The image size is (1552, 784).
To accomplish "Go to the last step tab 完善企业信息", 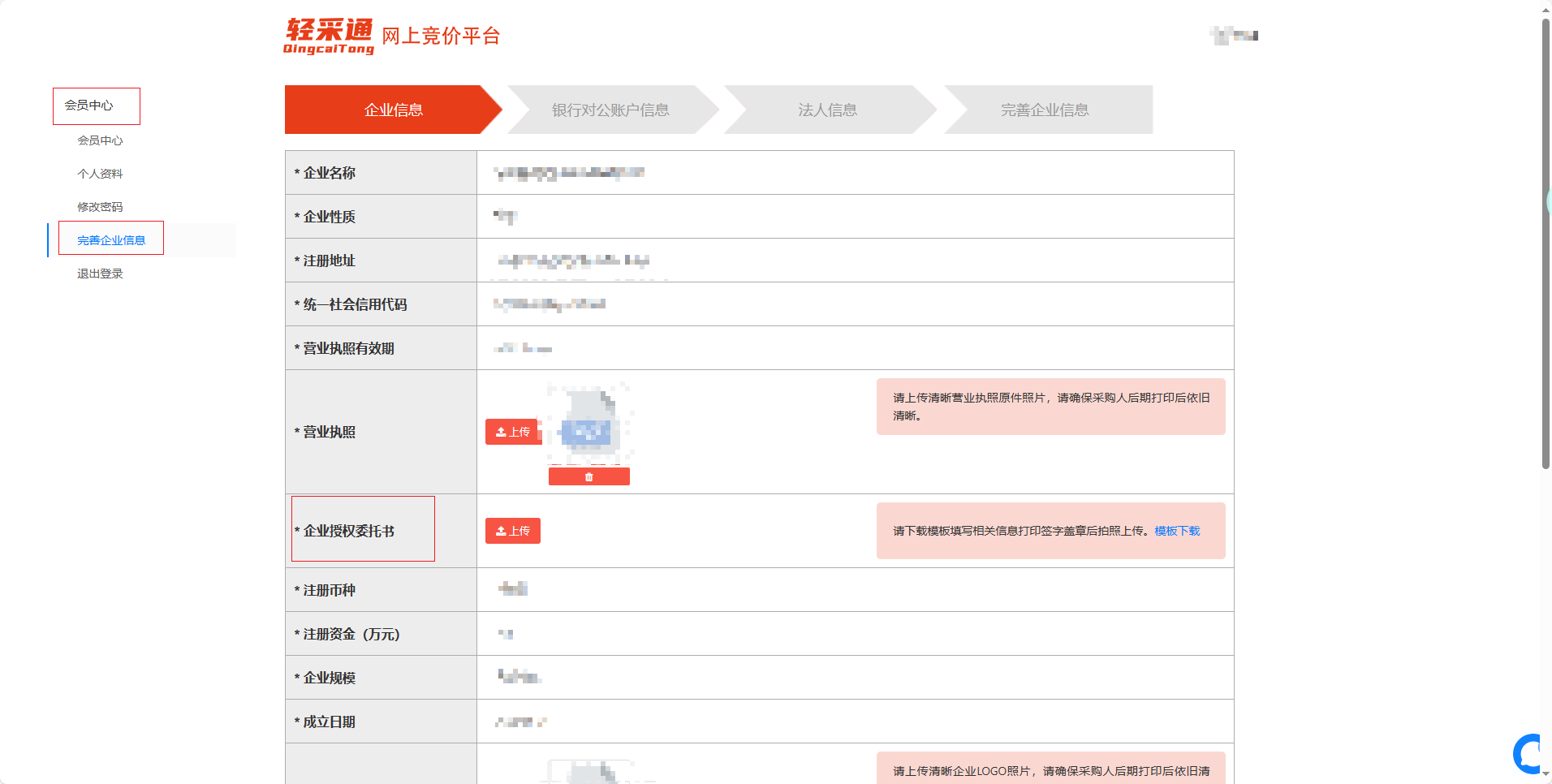I will click(1045, 110).
